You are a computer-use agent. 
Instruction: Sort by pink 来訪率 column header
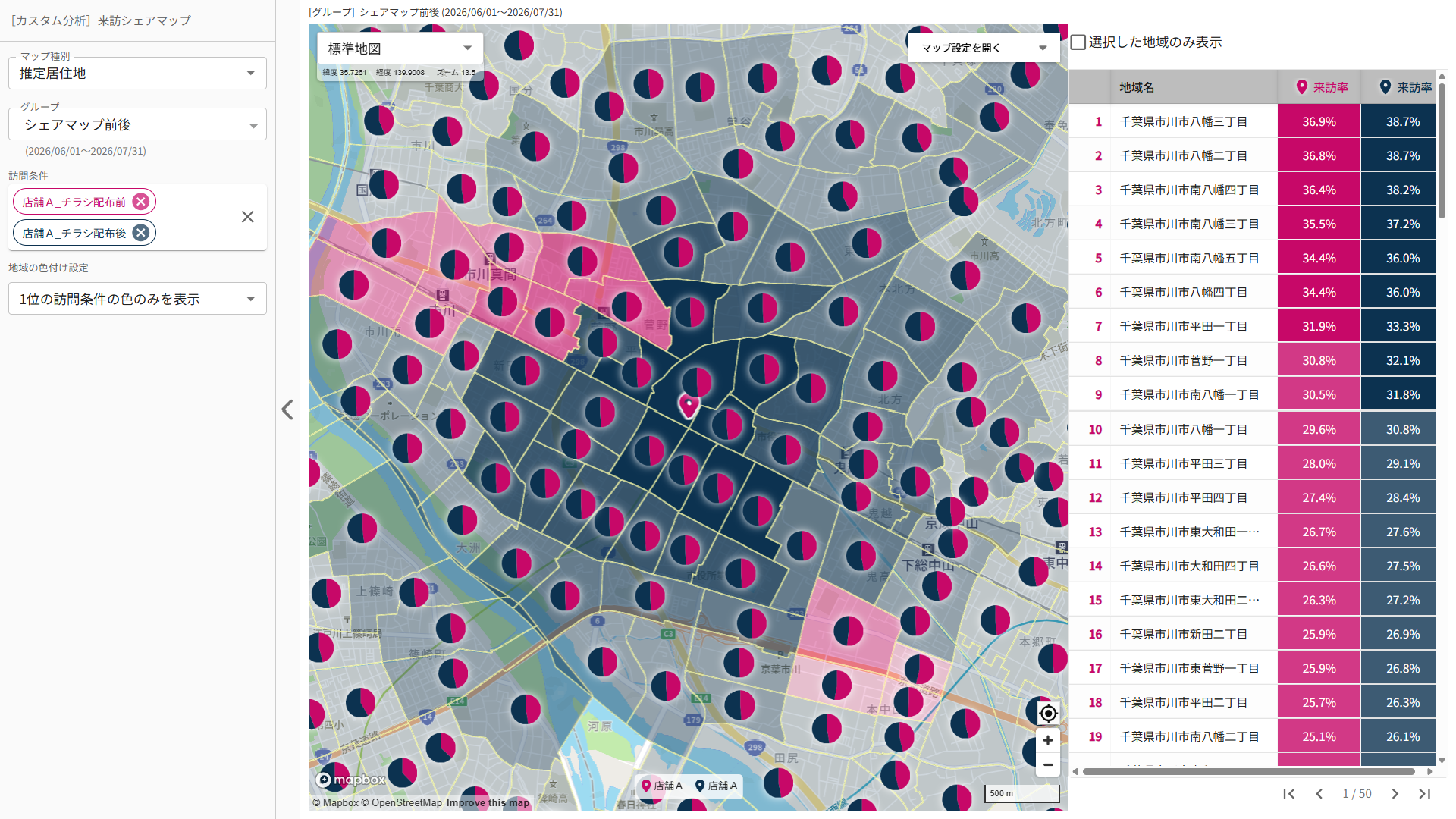point(1319,87)
